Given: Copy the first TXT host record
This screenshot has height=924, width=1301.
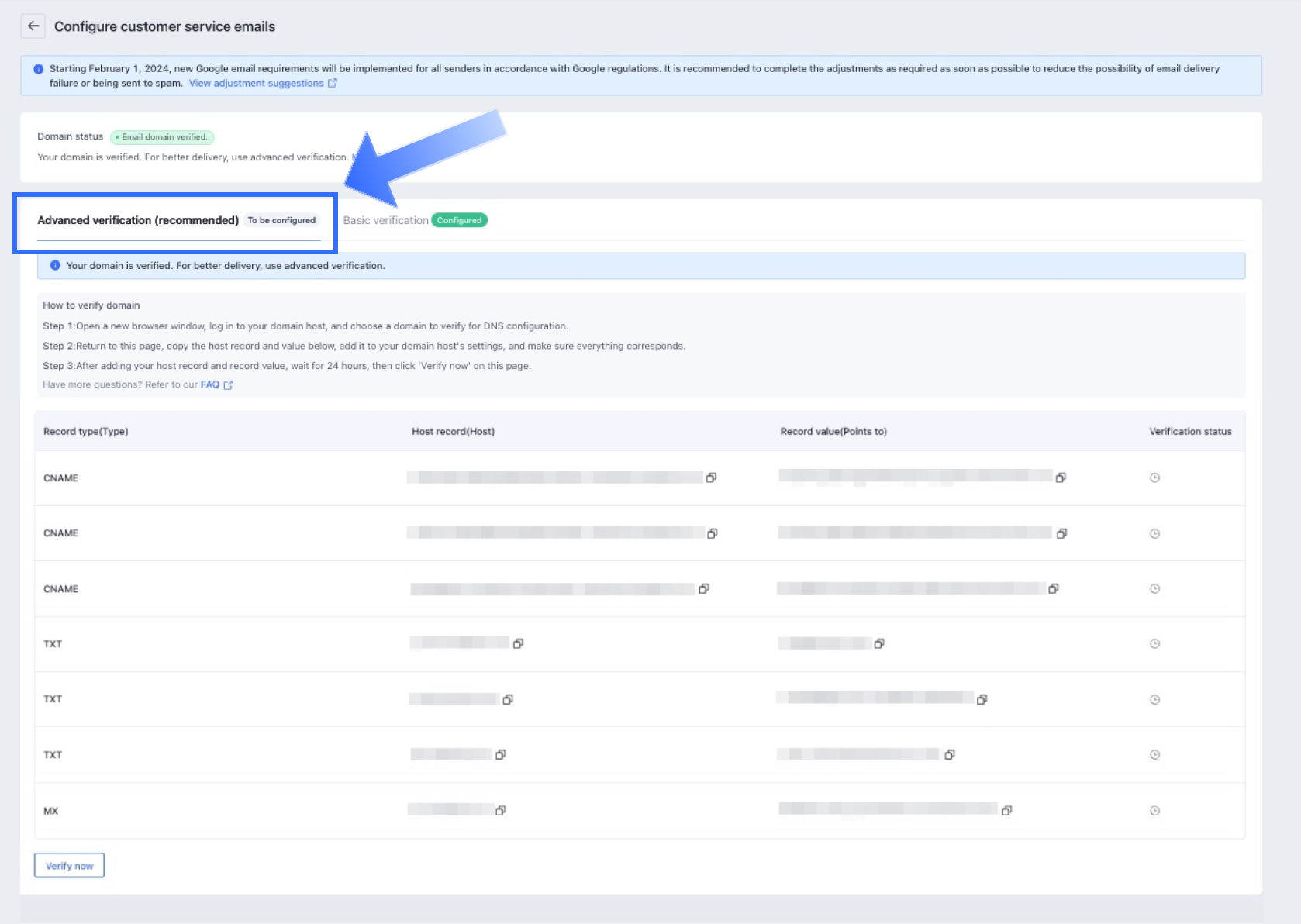Looking at the screenshot, I should 518,643.
